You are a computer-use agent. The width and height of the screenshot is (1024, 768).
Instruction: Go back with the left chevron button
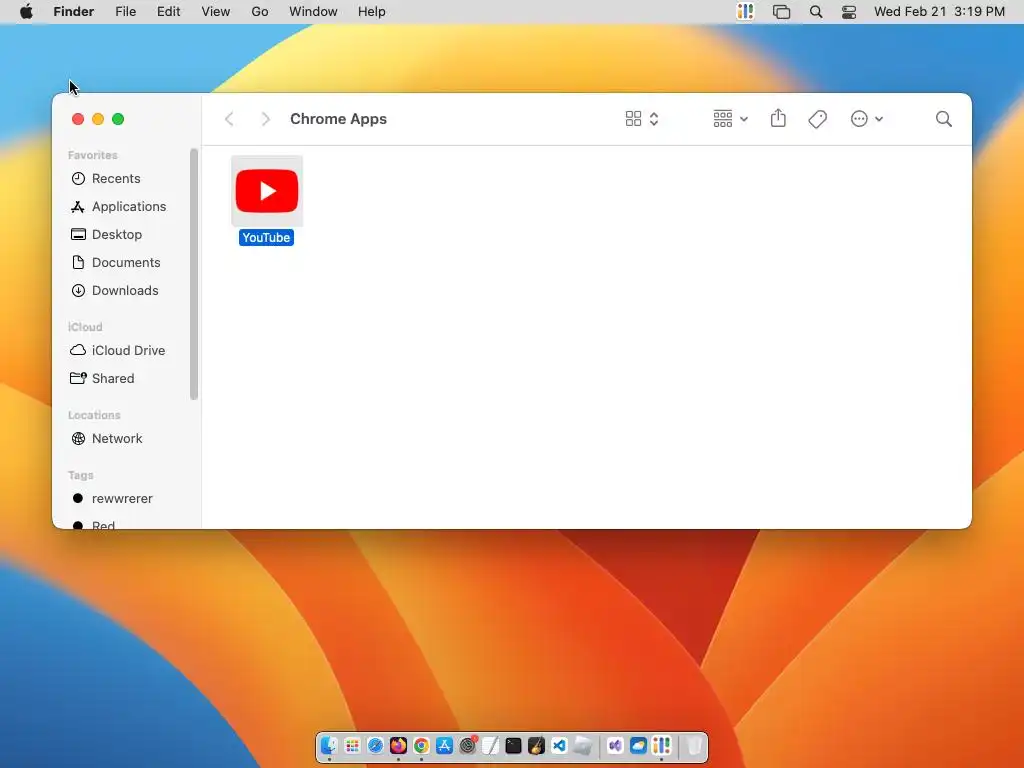coord(229,119)
